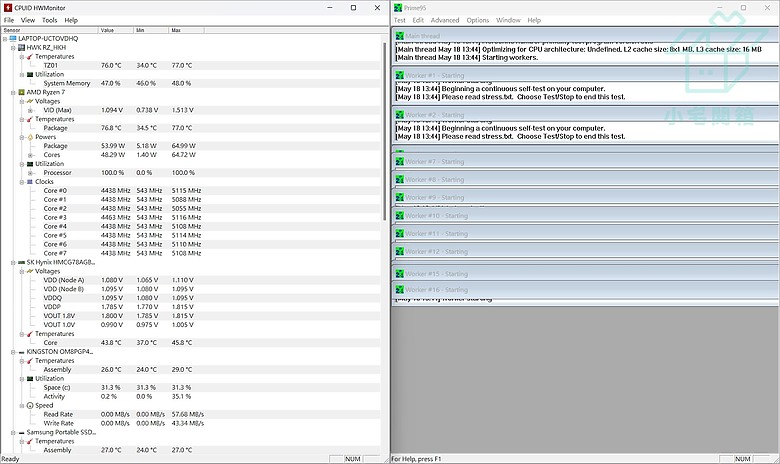The image size is (780, 464).
Task: Collapse the Voltages group under AMD Ryzen 7
Action: (22, 101)
